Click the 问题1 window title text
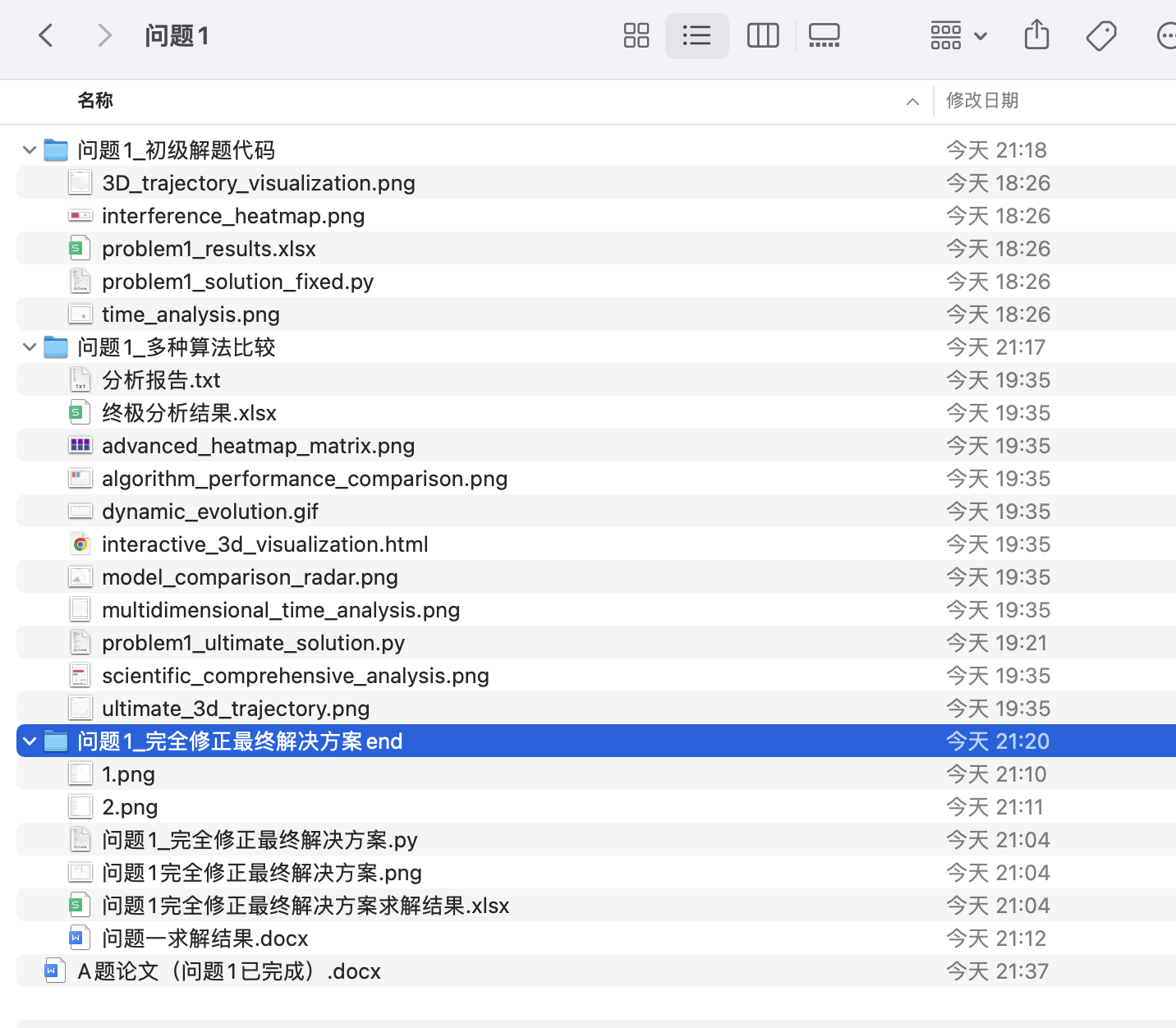Image resolution: width=1176 pixels, height=1028 pixels. tap(177, 35)
